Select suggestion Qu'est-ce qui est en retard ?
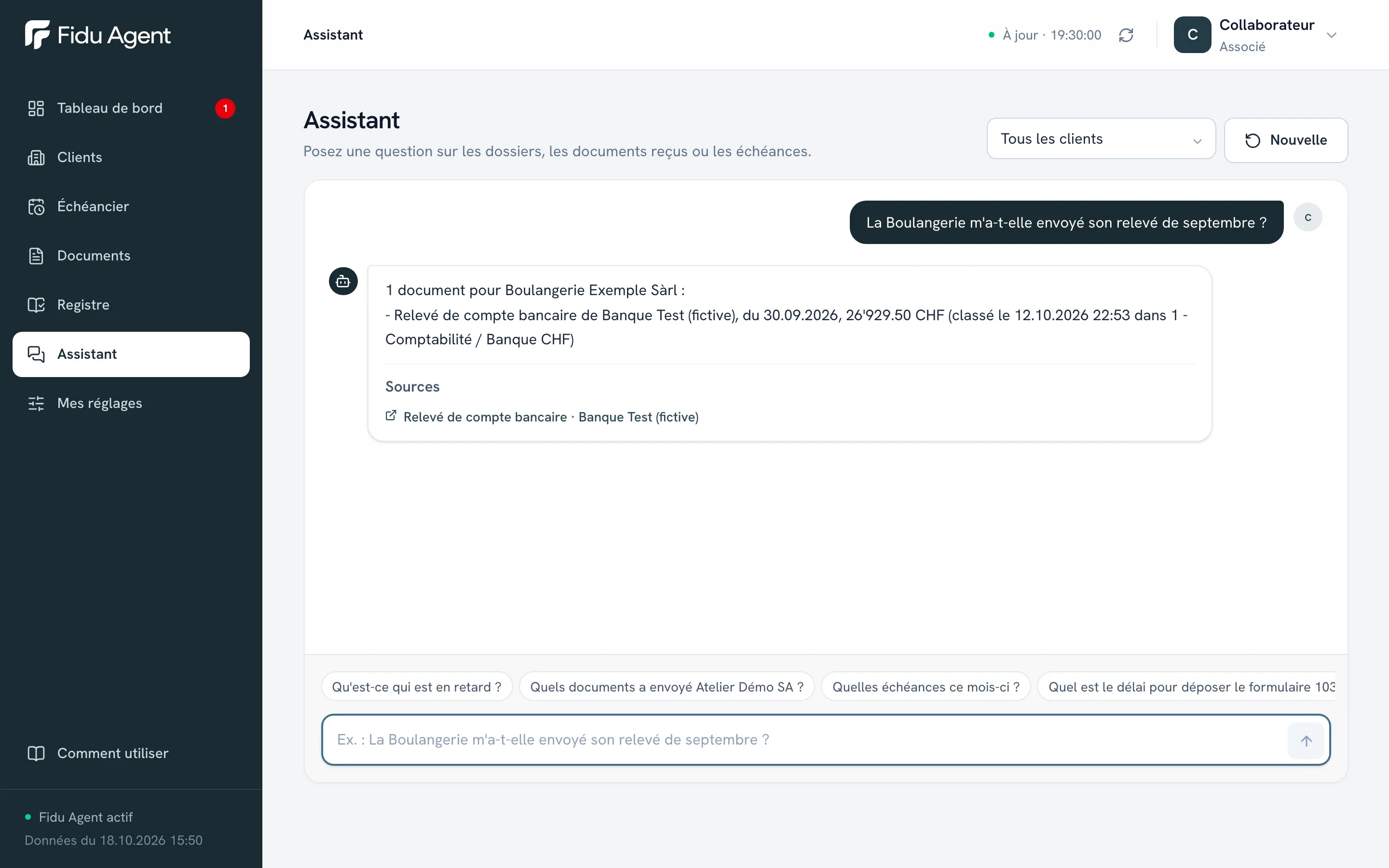 pyautogui.click(x=417, y=687)
